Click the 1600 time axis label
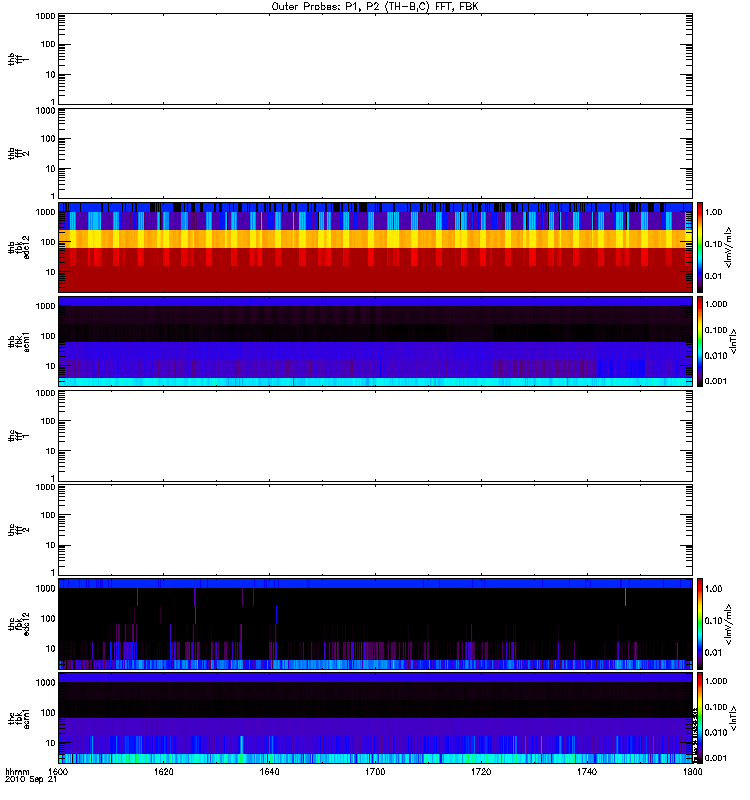Screen dimensions: 750x800 pos(58,771)
